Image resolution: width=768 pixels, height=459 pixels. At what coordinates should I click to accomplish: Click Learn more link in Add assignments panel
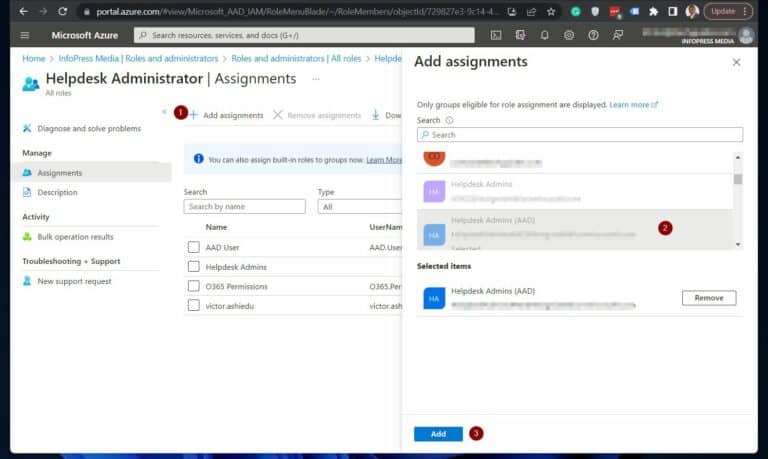tap(633, 104)
